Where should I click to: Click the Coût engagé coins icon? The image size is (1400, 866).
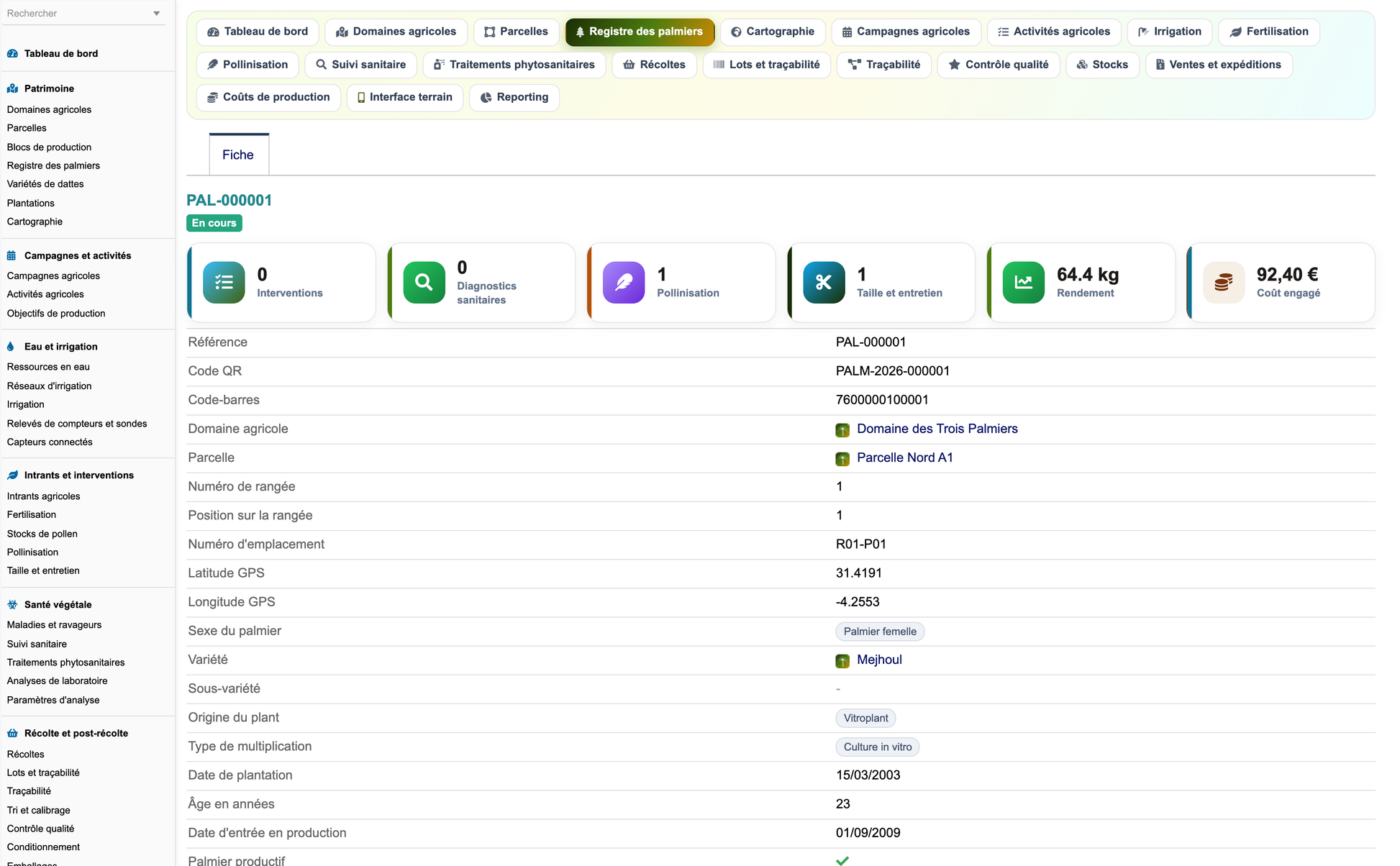[1224, 283]
